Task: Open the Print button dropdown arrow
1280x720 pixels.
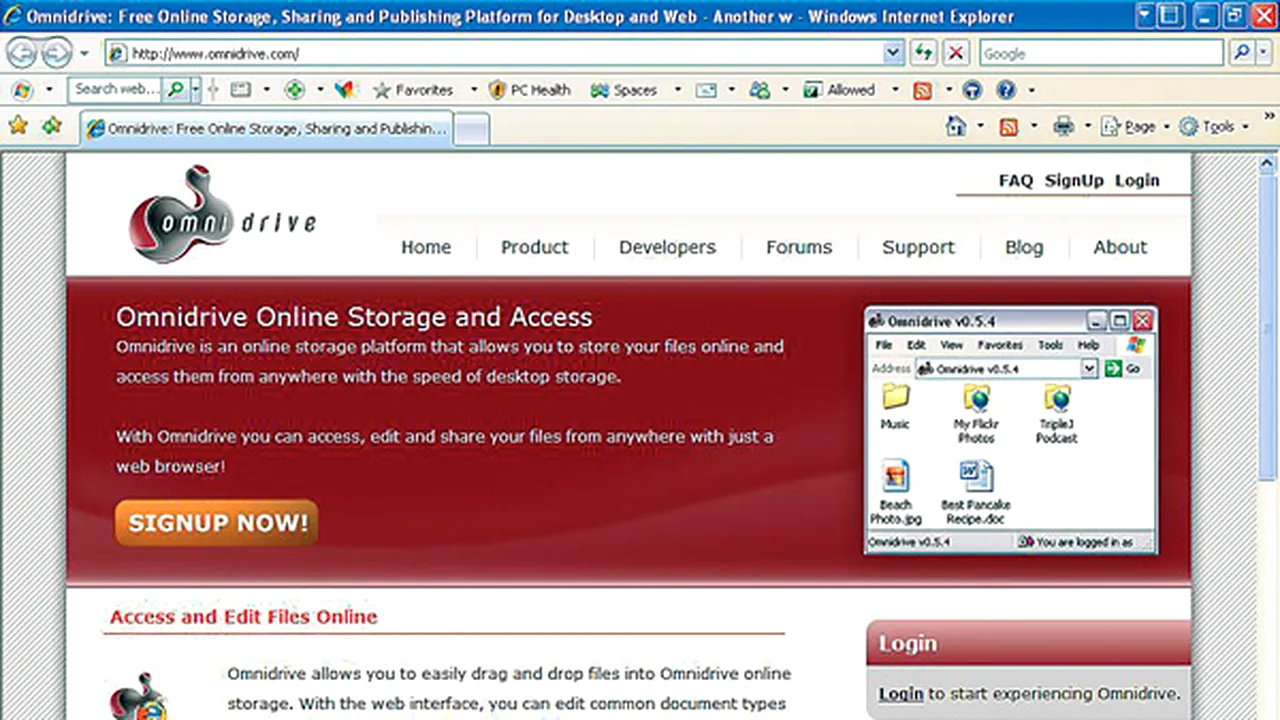Action: (x=1086, y=126)
